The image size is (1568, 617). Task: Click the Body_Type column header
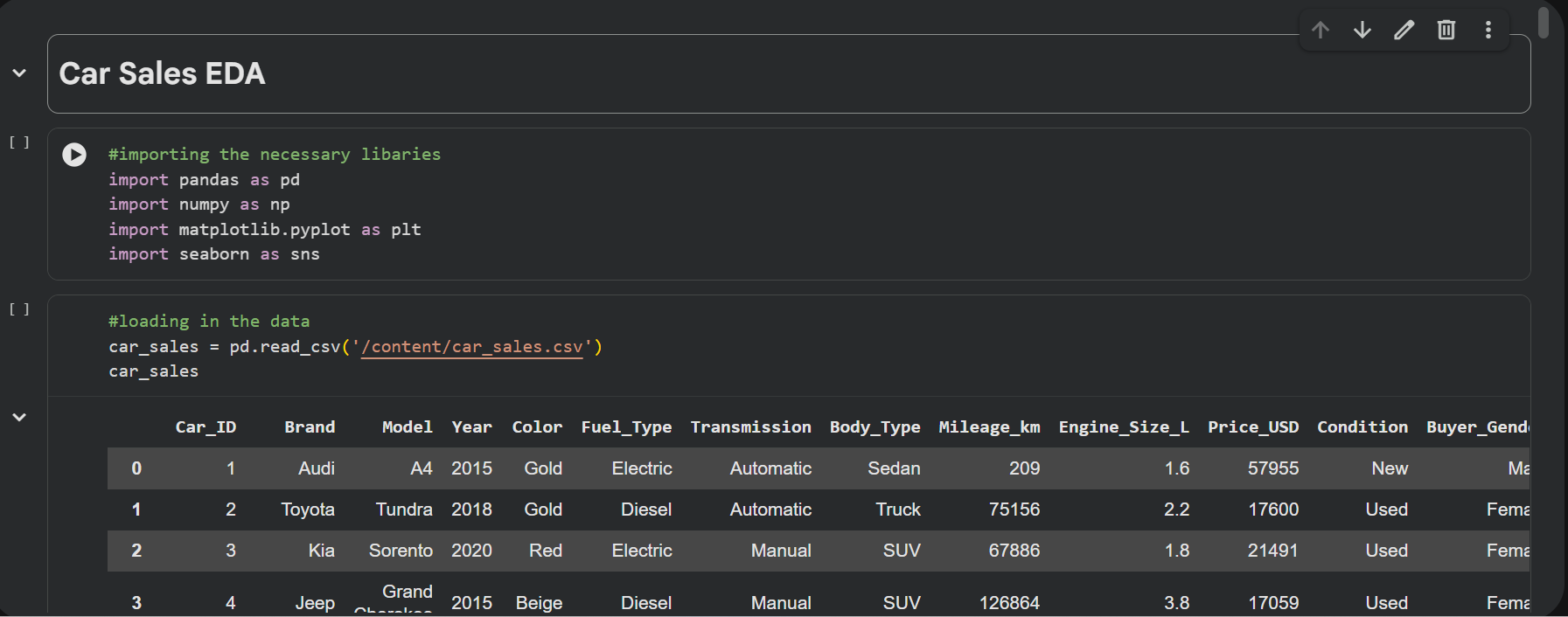pos(875,427)
